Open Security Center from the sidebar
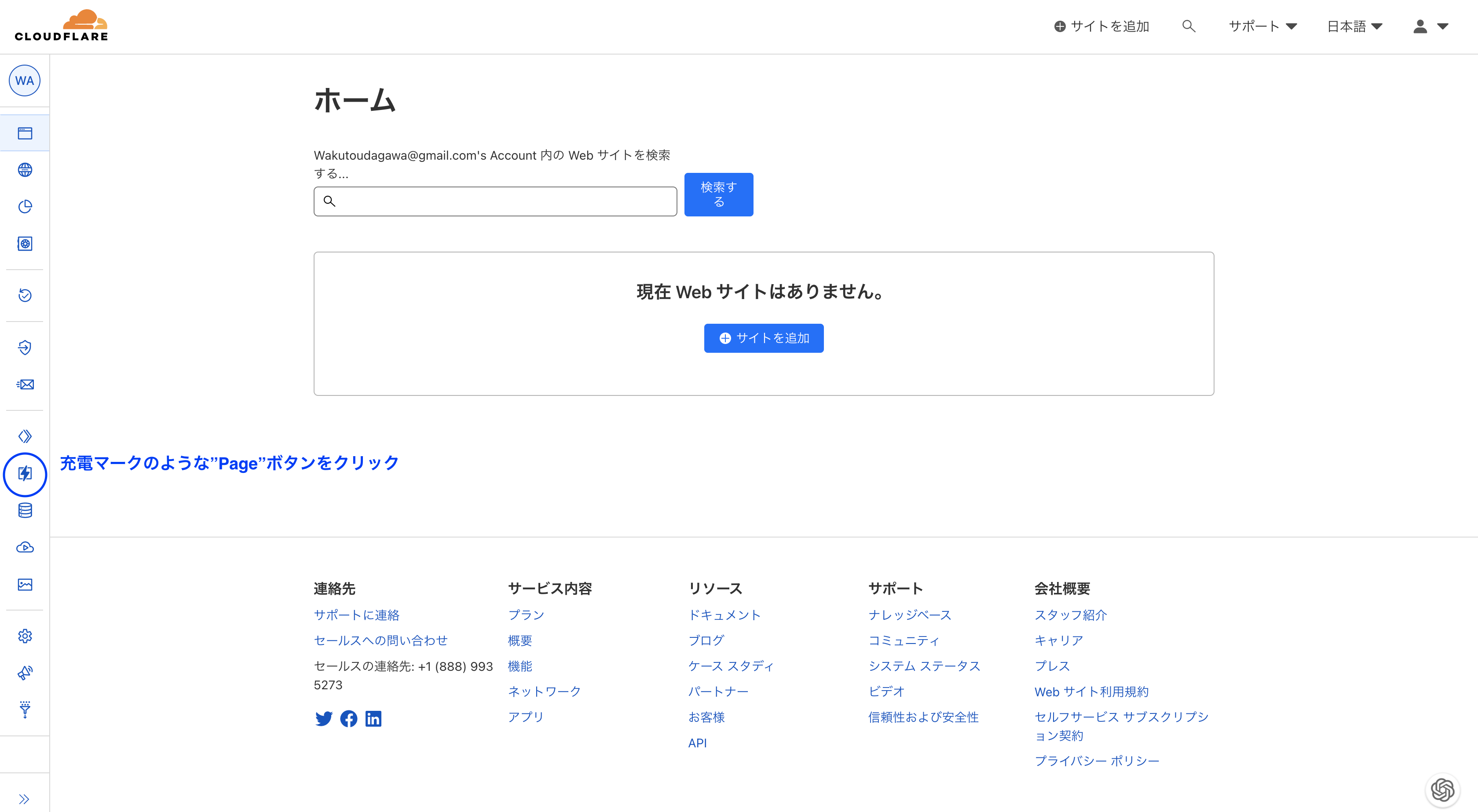 point(25,243)
